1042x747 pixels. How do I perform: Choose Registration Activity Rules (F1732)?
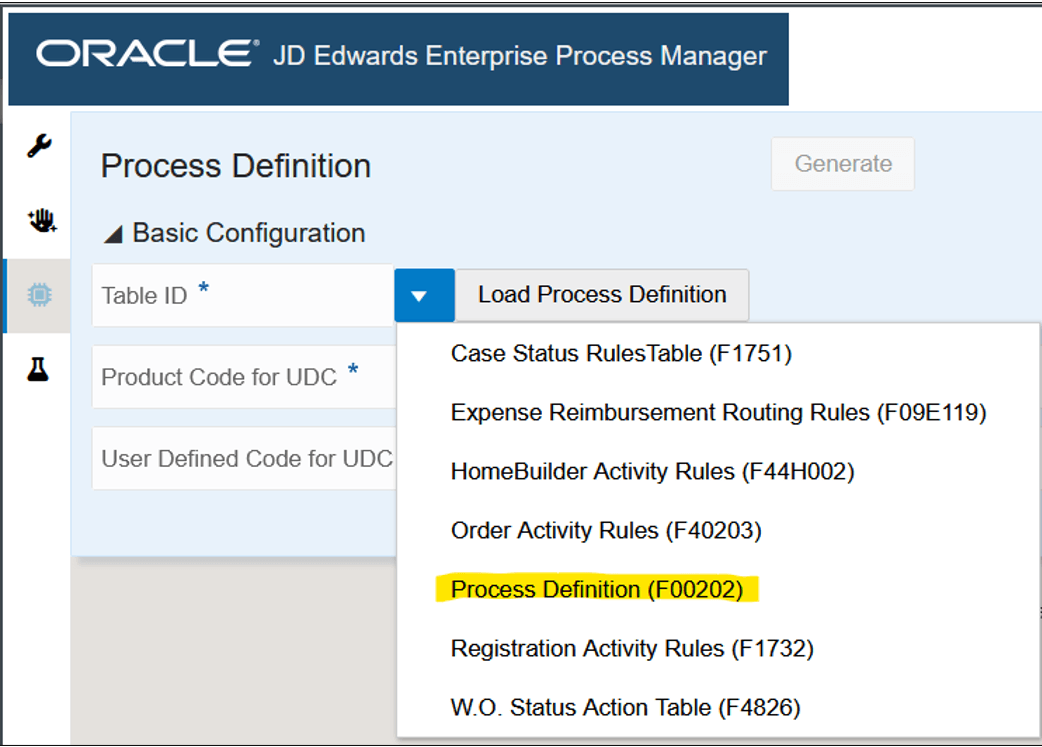(632, 648)
